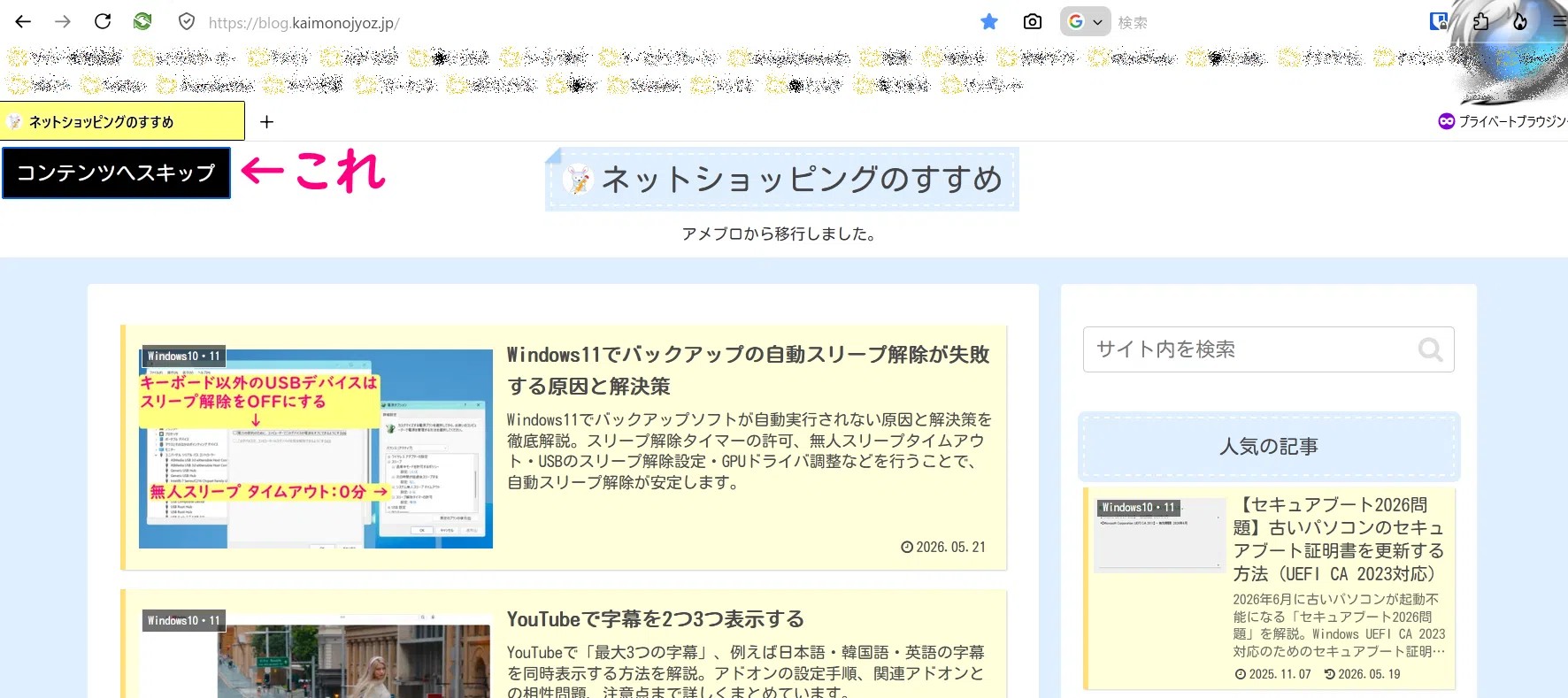Click the コンテンツへスキップ skip link
1568x698 pixels.
click(116, 173)
